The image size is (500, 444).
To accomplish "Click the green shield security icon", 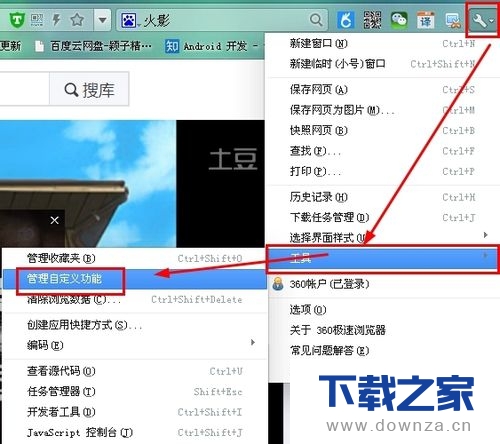I will coord(16,20).
